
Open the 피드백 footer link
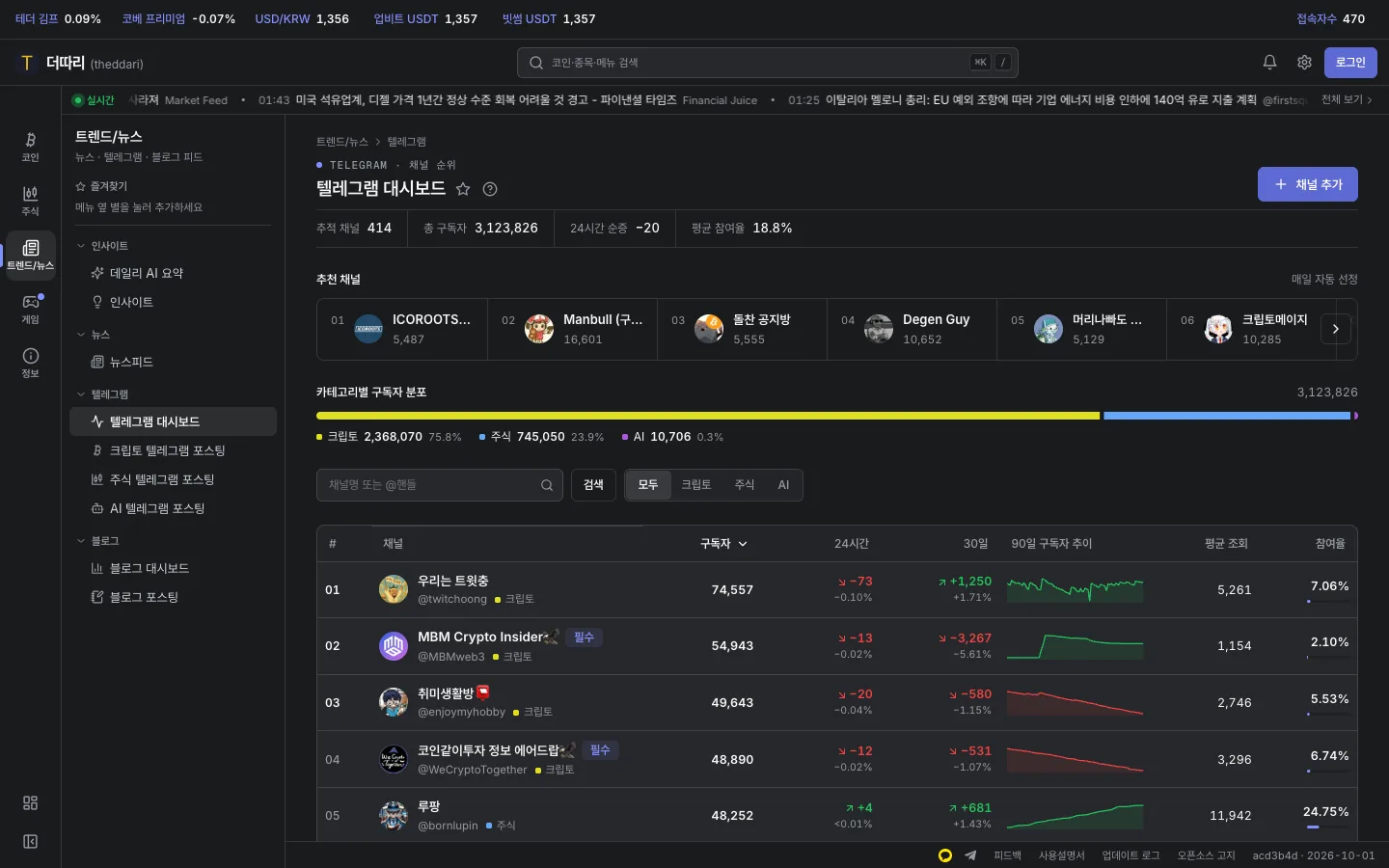pyautogui.click(x=1007, y=855)
